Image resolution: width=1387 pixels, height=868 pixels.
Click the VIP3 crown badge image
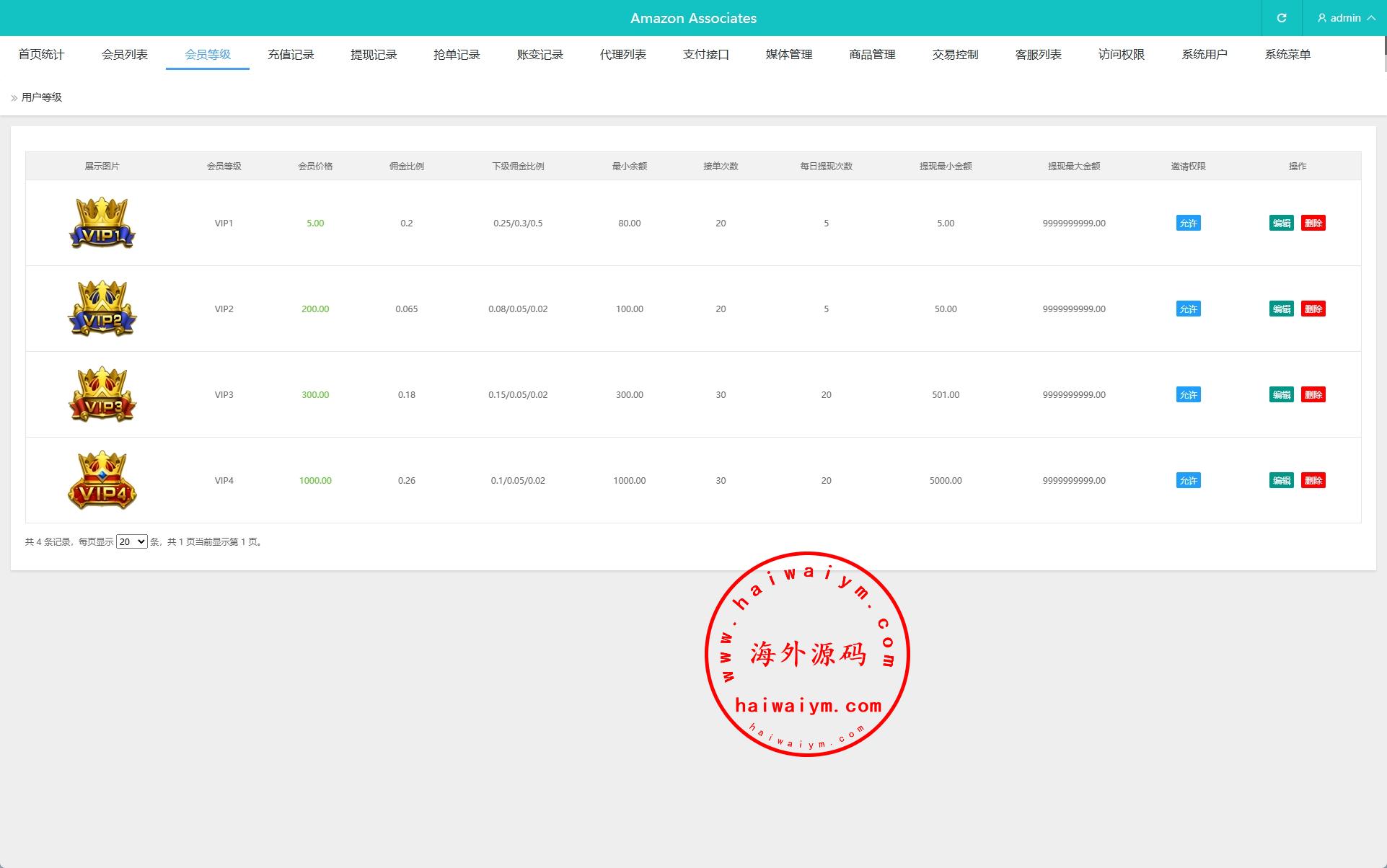pyautogui.click(x=102, y=394)
